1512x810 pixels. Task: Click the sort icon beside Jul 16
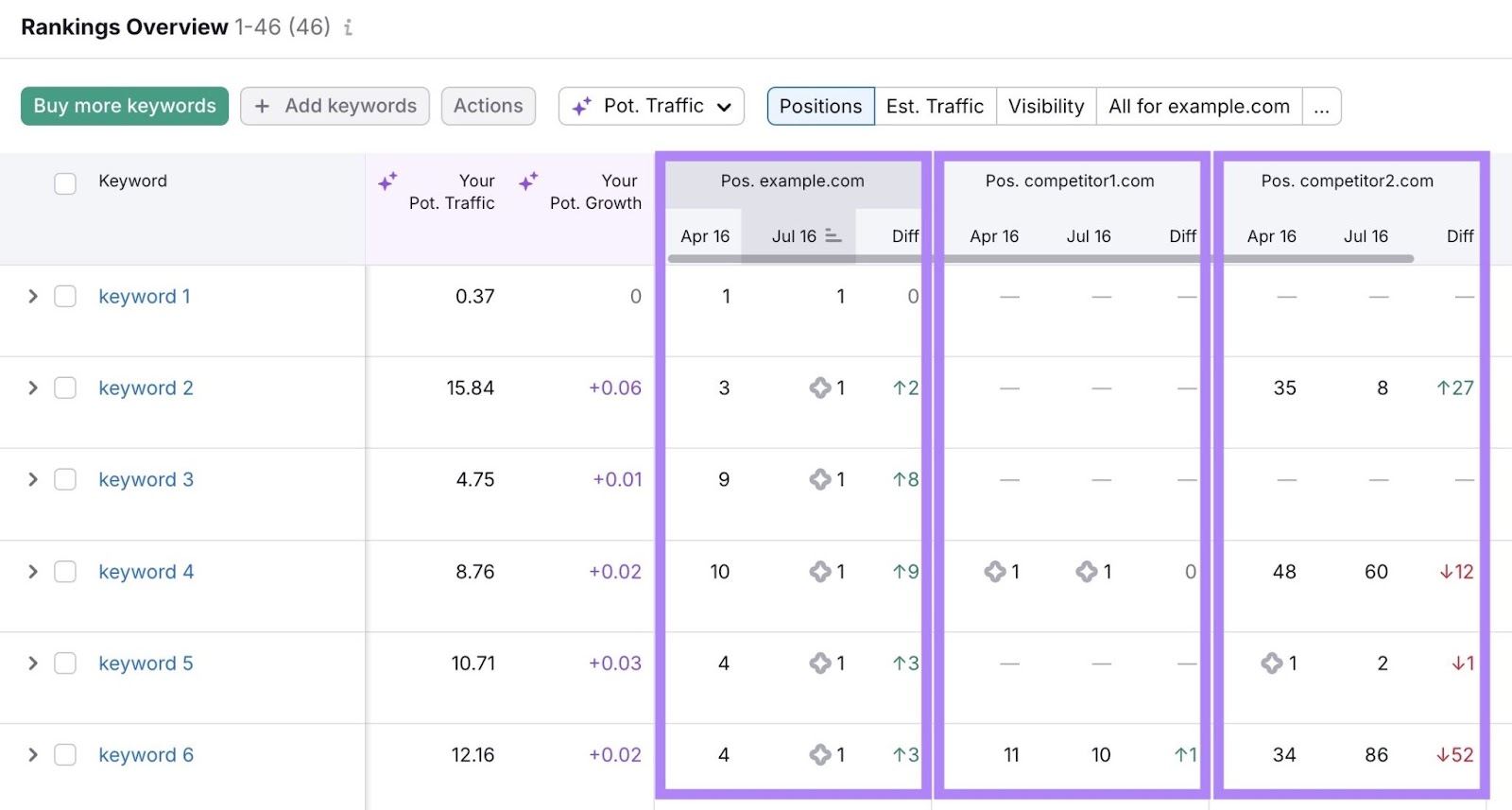point(833,236)
